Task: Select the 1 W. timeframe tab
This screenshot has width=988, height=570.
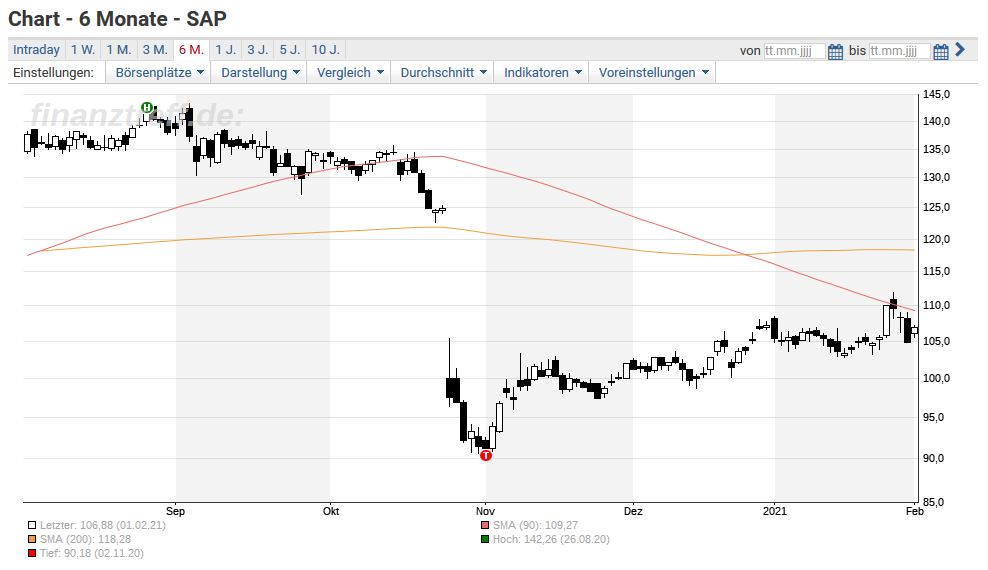Action: click(83, 50)
